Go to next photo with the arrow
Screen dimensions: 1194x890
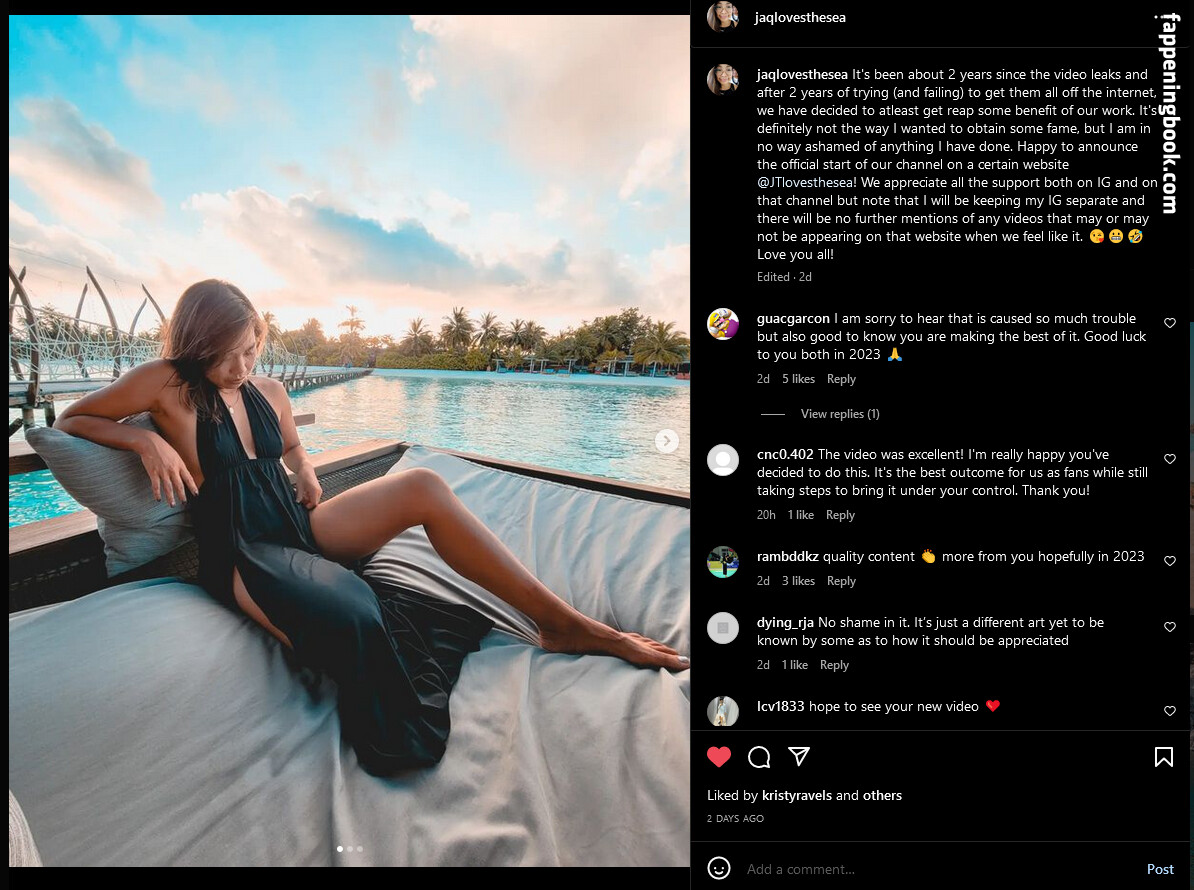[x=666, y=440]
